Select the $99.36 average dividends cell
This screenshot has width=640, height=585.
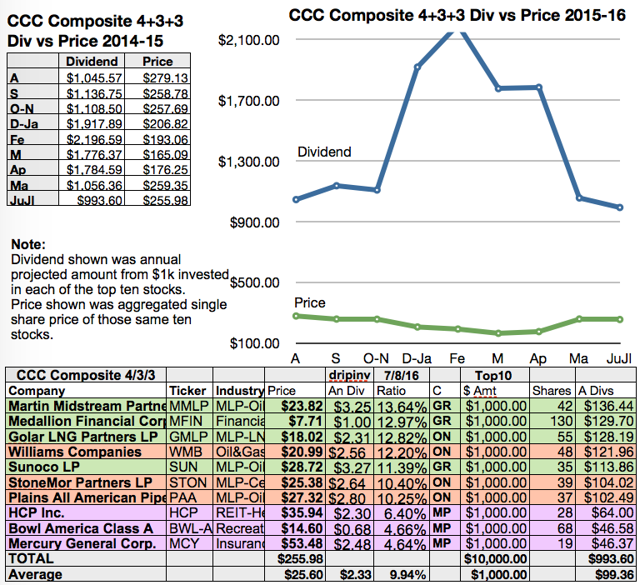click(x=606, y=574)
